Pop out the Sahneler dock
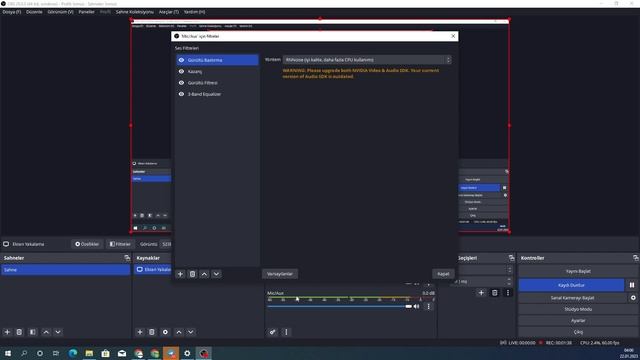Viewport: 640px width, 360px height. click(x=127, y=258)
